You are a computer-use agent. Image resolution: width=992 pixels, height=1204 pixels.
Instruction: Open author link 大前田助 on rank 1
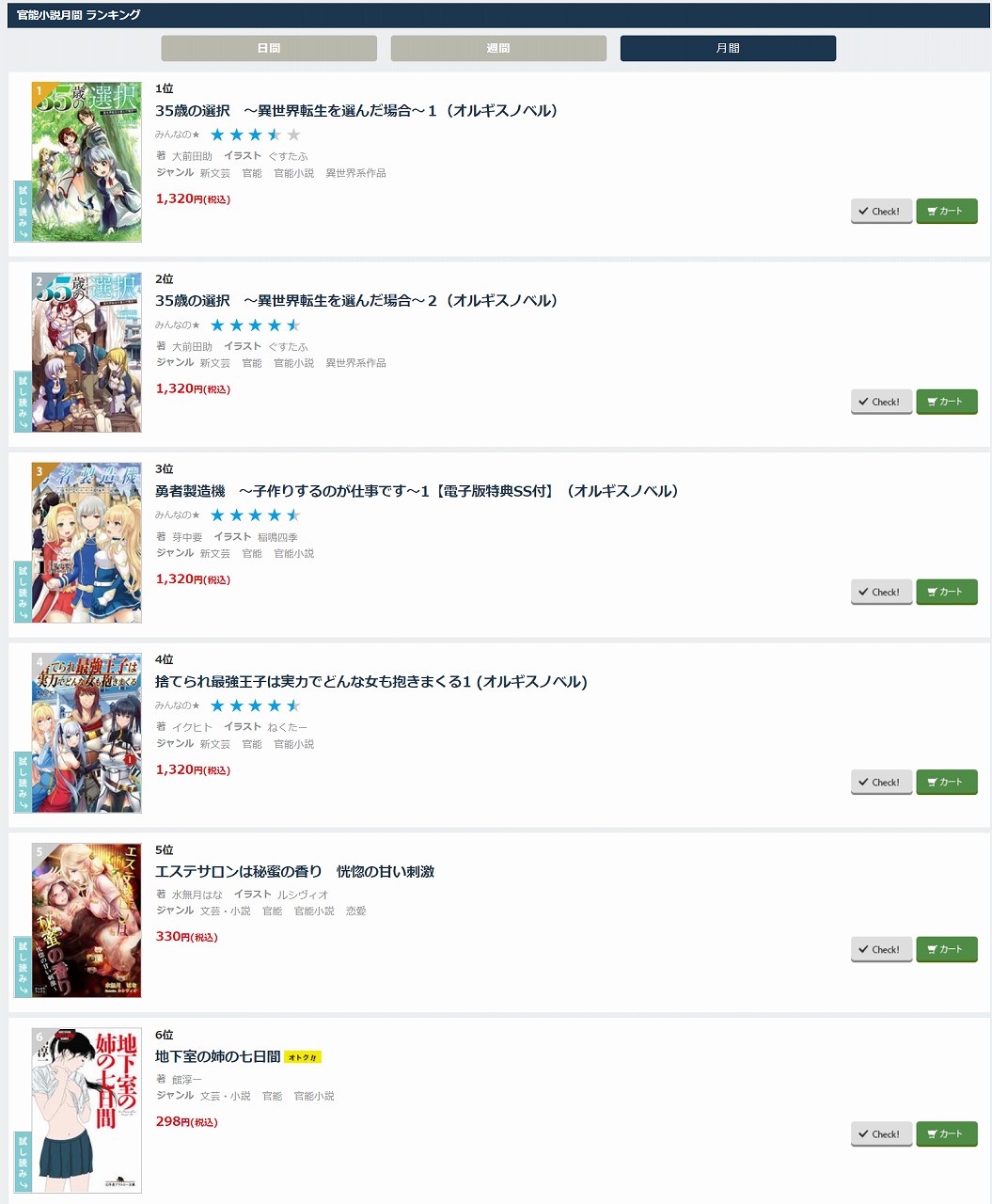pos(192,156)
